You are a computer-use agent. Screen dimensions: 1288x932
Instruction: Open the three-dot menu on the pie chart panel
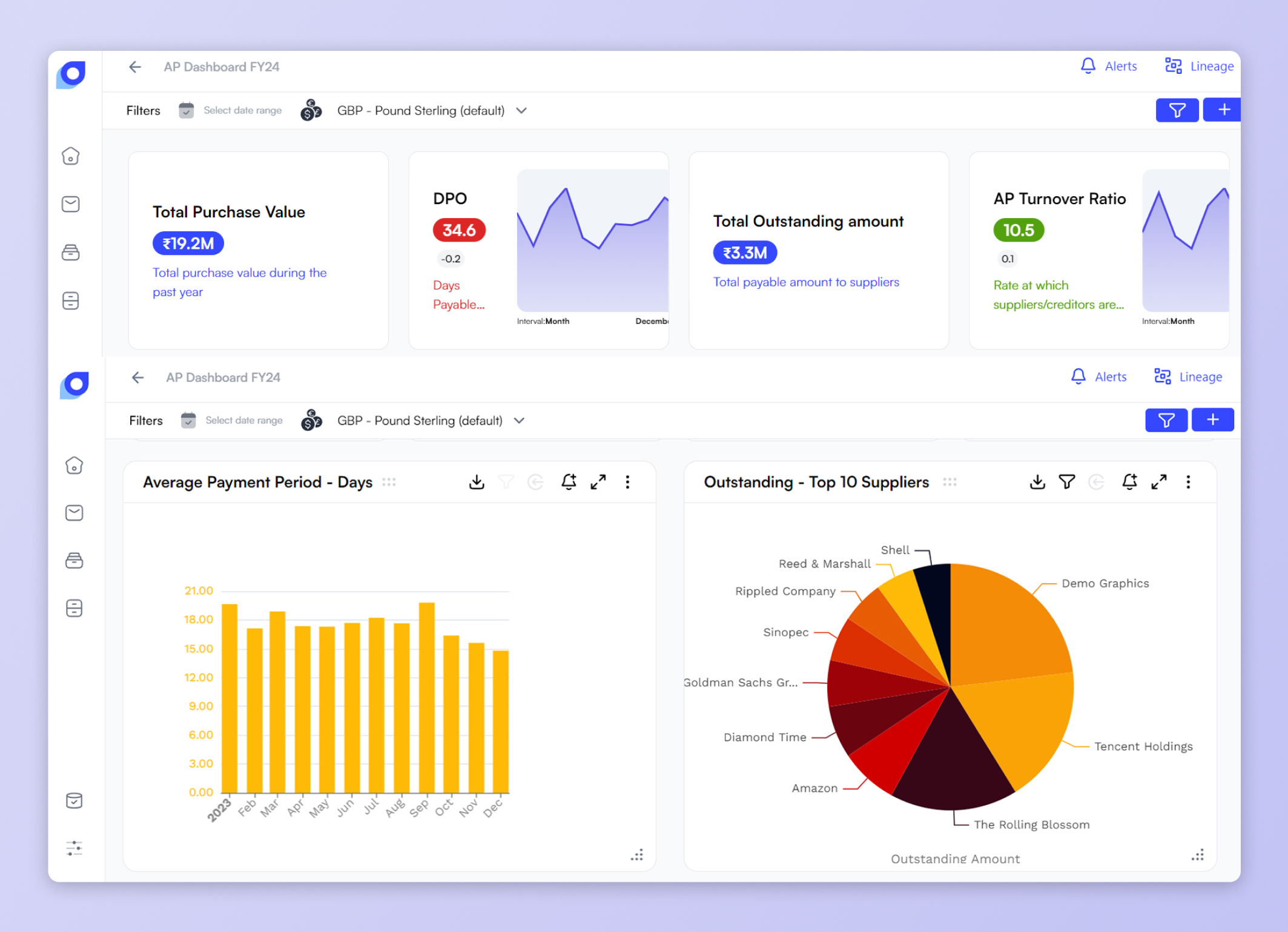(x=1189, y=481)
